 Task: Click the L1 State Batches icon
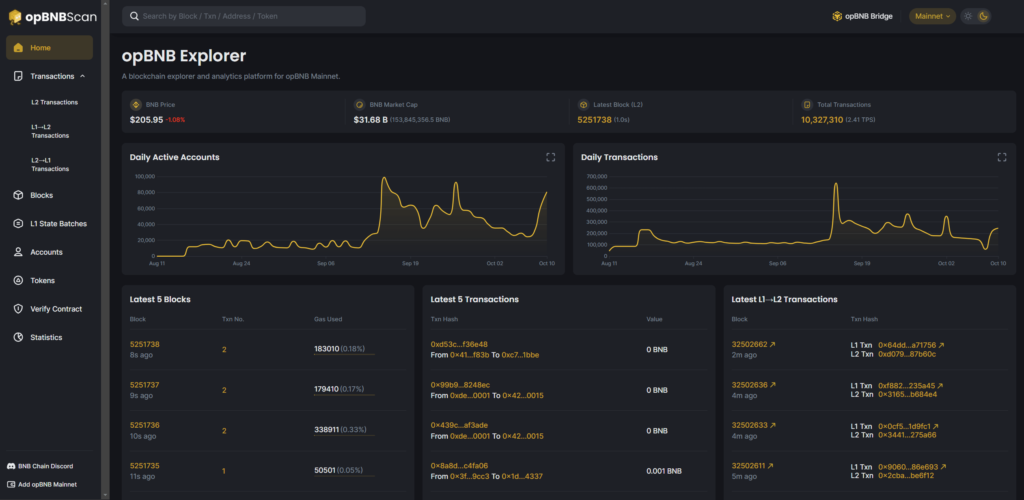[18, 224]
